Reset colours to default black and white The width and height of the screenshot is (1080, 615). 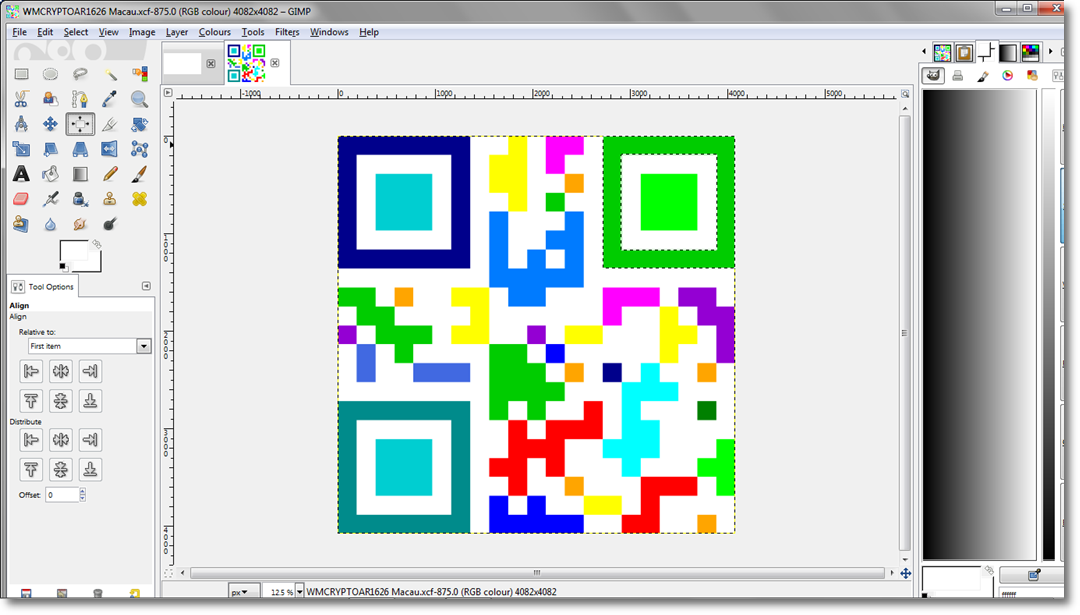click(63, 267)
